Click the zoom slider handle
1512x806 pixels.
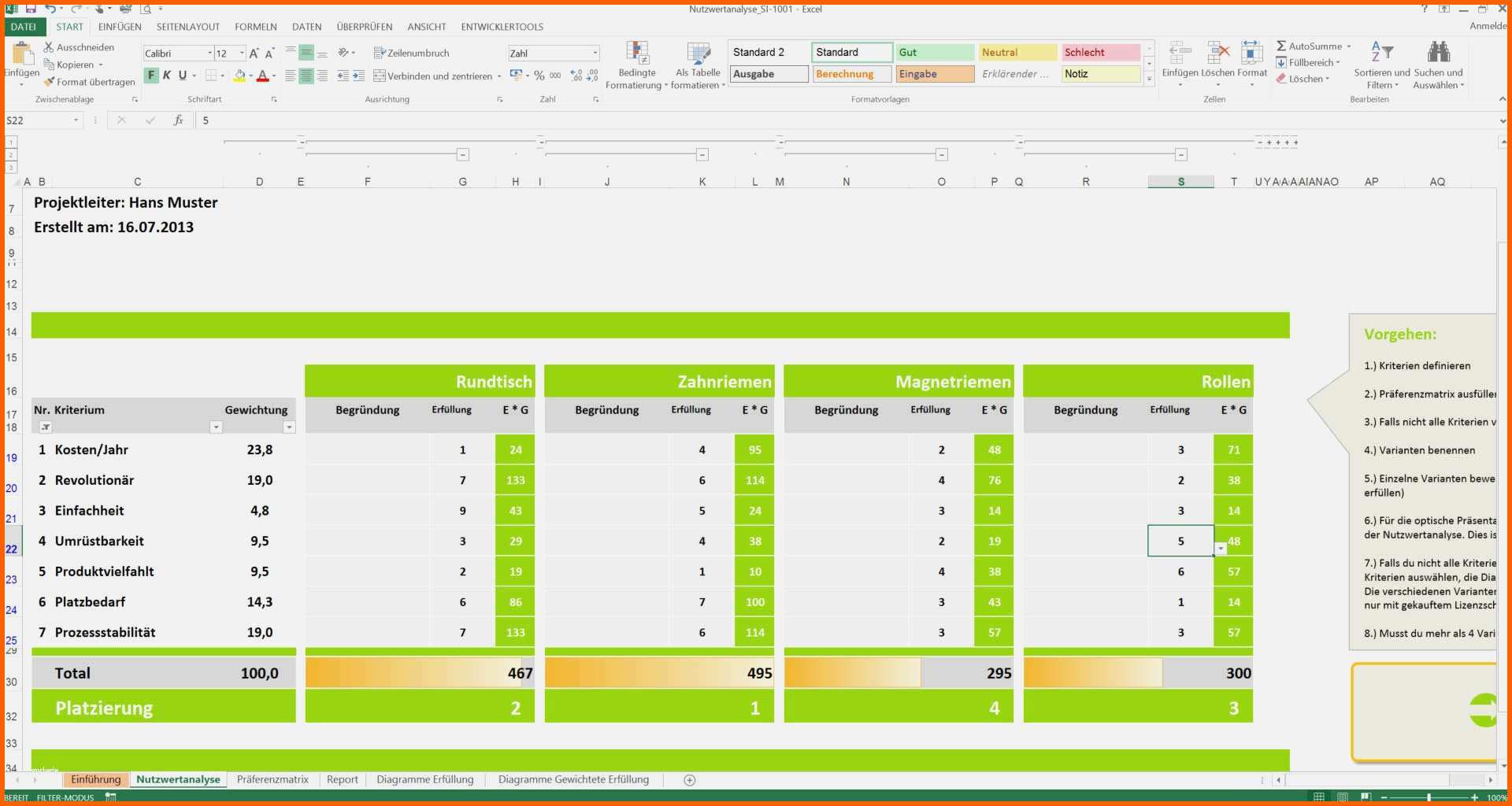click(1429, 797)
